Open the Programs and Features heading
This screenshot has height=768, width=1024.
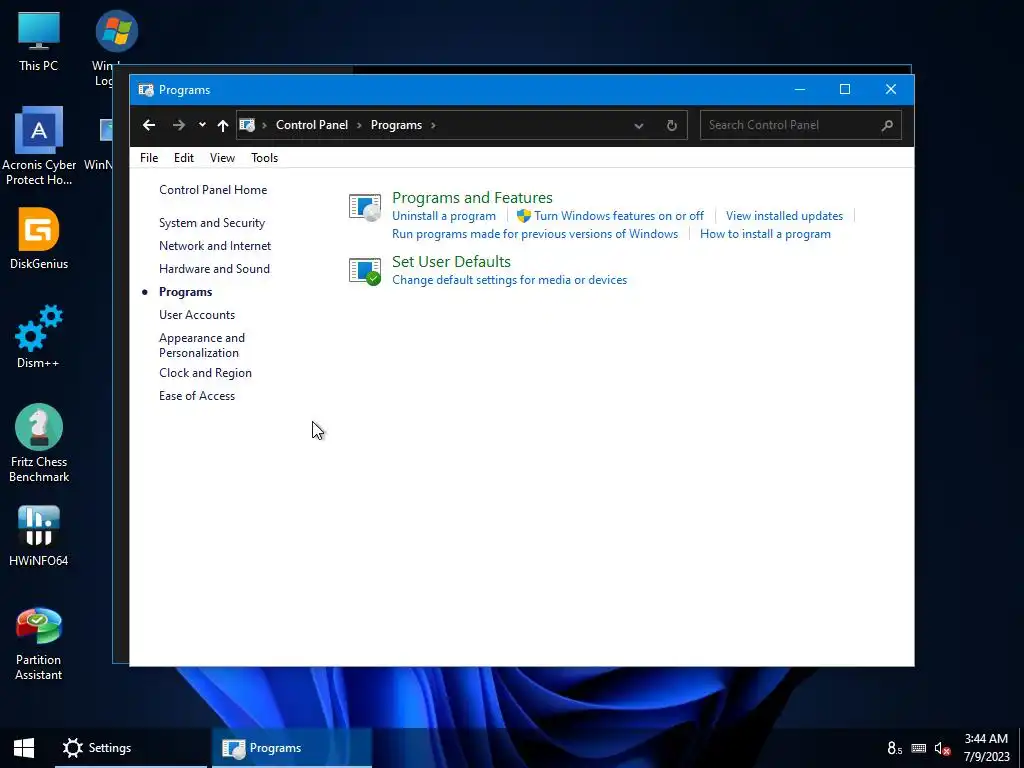472,197
